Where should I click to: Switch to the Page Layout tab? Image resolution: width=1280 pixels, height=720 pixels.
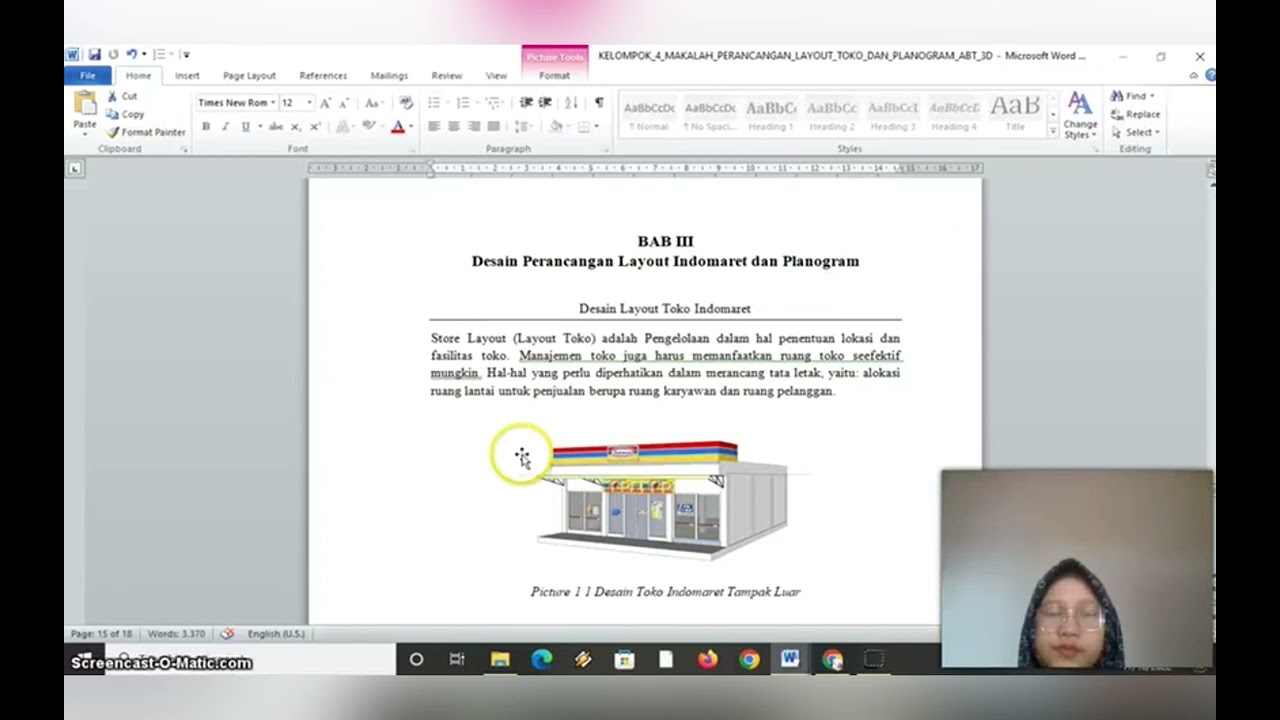tap(249, 76)
